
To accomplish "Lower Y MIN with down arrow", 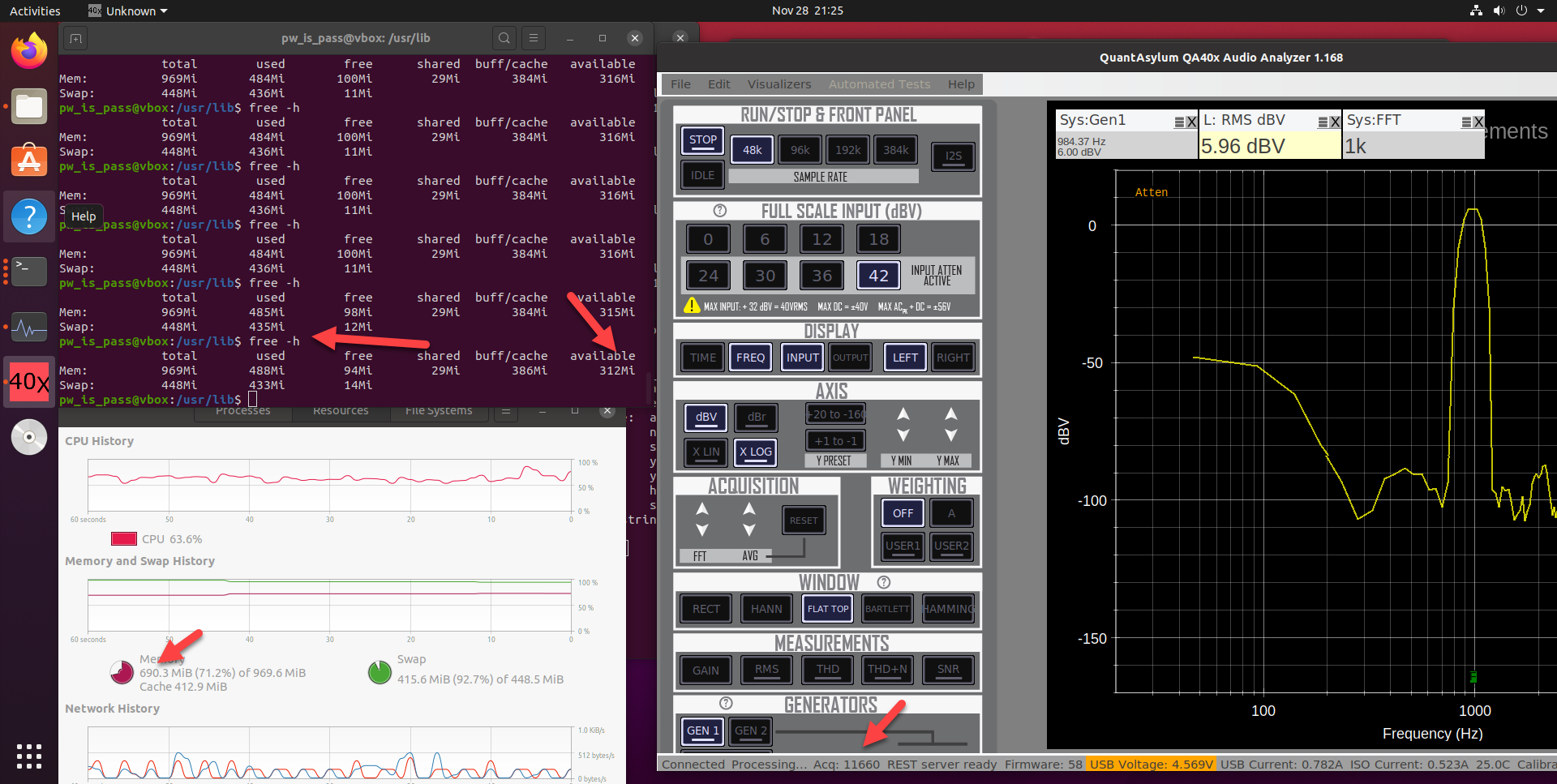I will pos(903,435).
